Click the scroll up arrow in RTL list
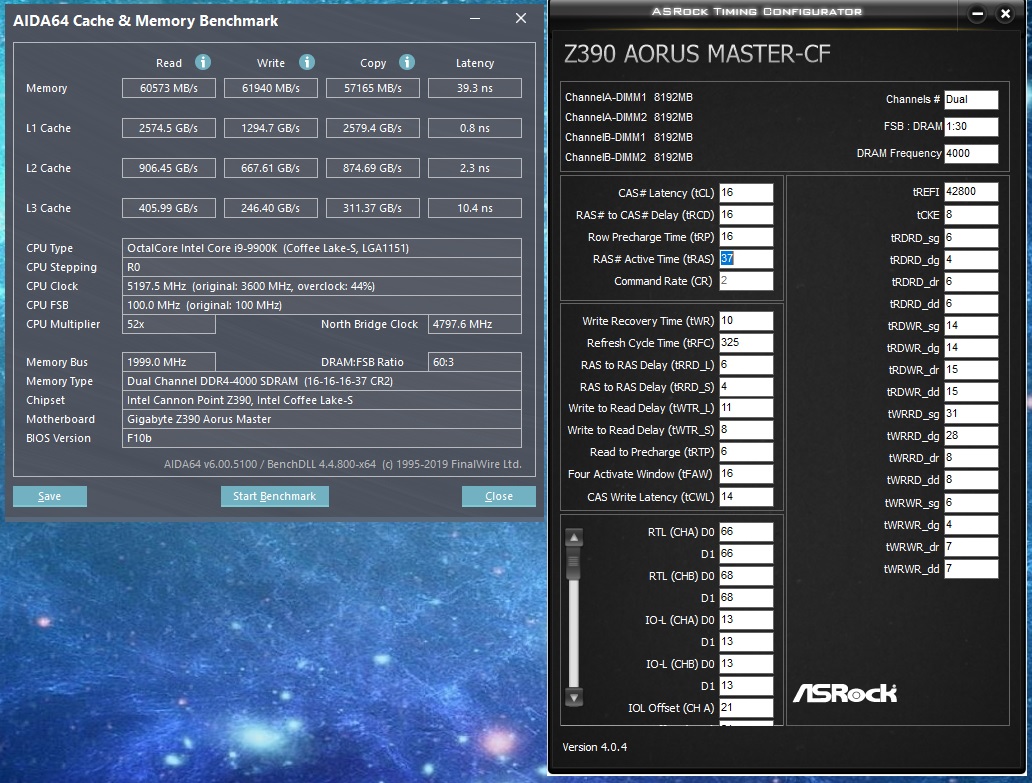 pos(574,538)
